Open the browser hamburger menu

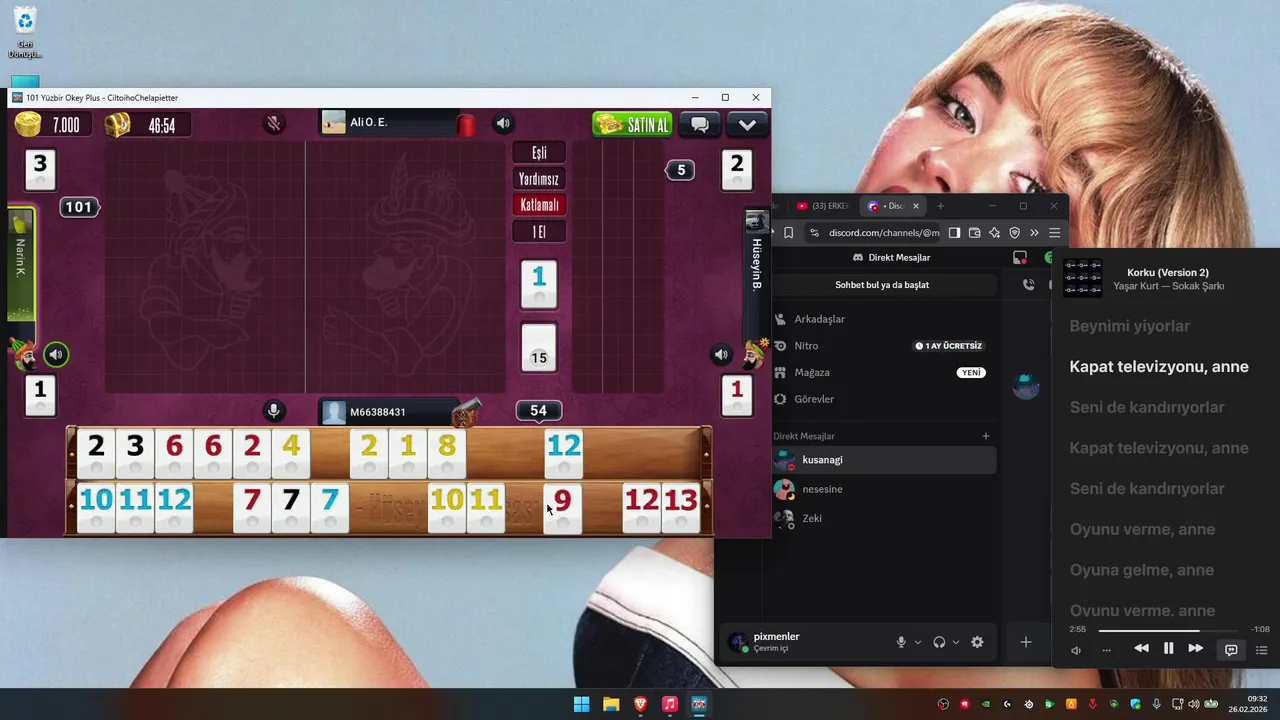[1054, 233]
